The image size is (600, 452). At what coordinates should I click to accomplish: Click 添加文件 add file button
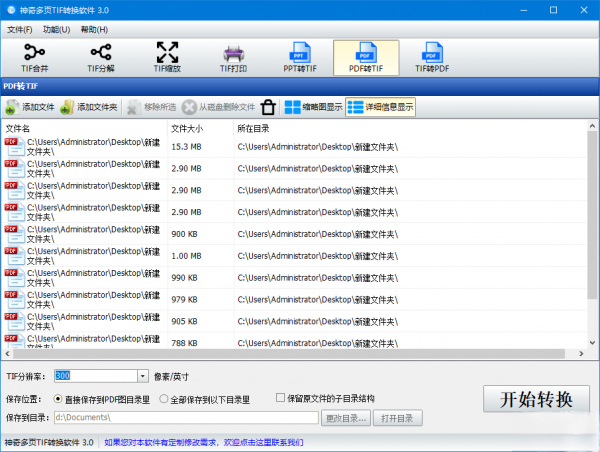point(30,107)
